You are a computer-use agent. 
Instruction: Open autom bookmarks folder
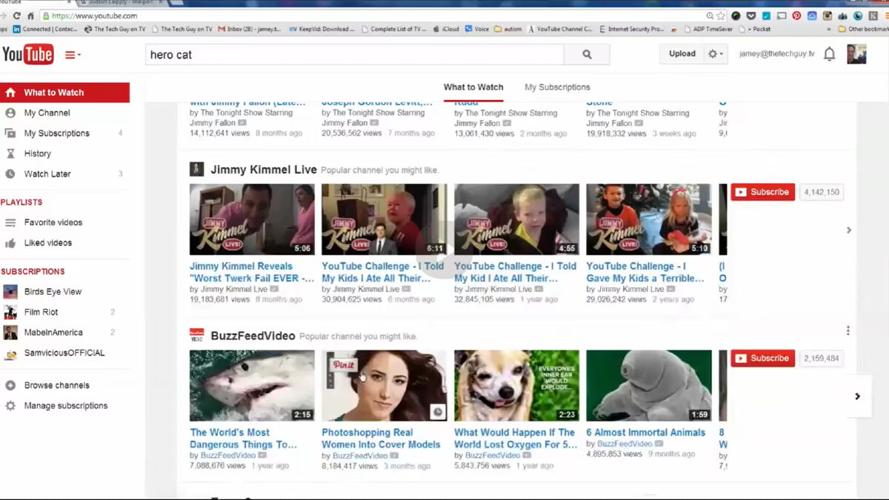pyautogui.click(x=508, y=29)
